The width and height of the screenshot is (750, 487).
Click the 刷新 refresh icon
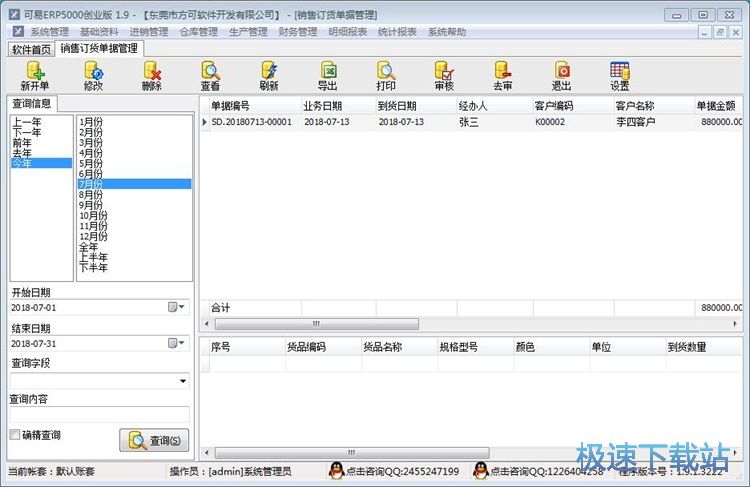click(269, 71)
